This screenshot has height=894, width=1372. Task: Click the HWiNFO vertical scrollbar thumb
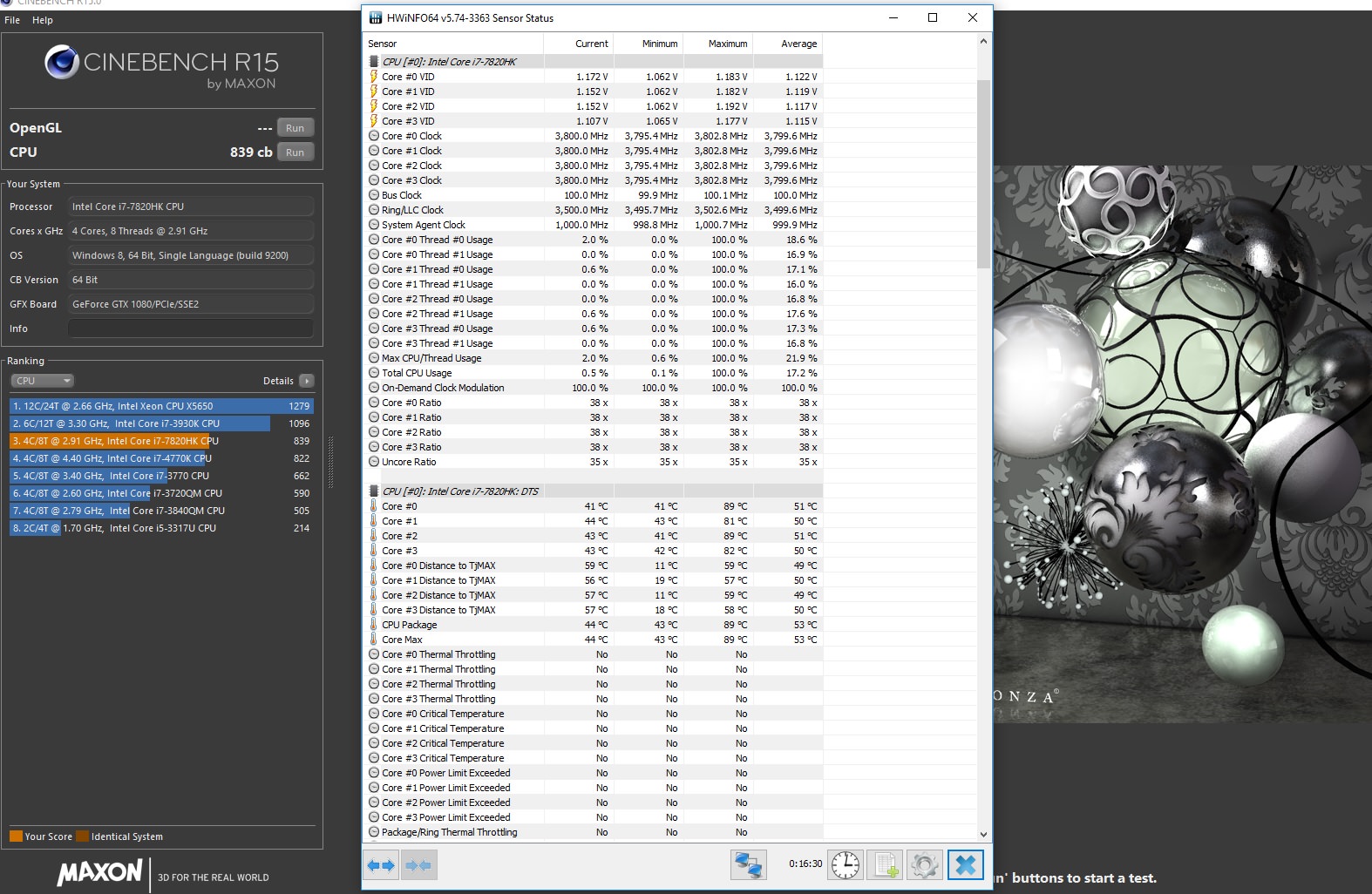pos(983,174)
